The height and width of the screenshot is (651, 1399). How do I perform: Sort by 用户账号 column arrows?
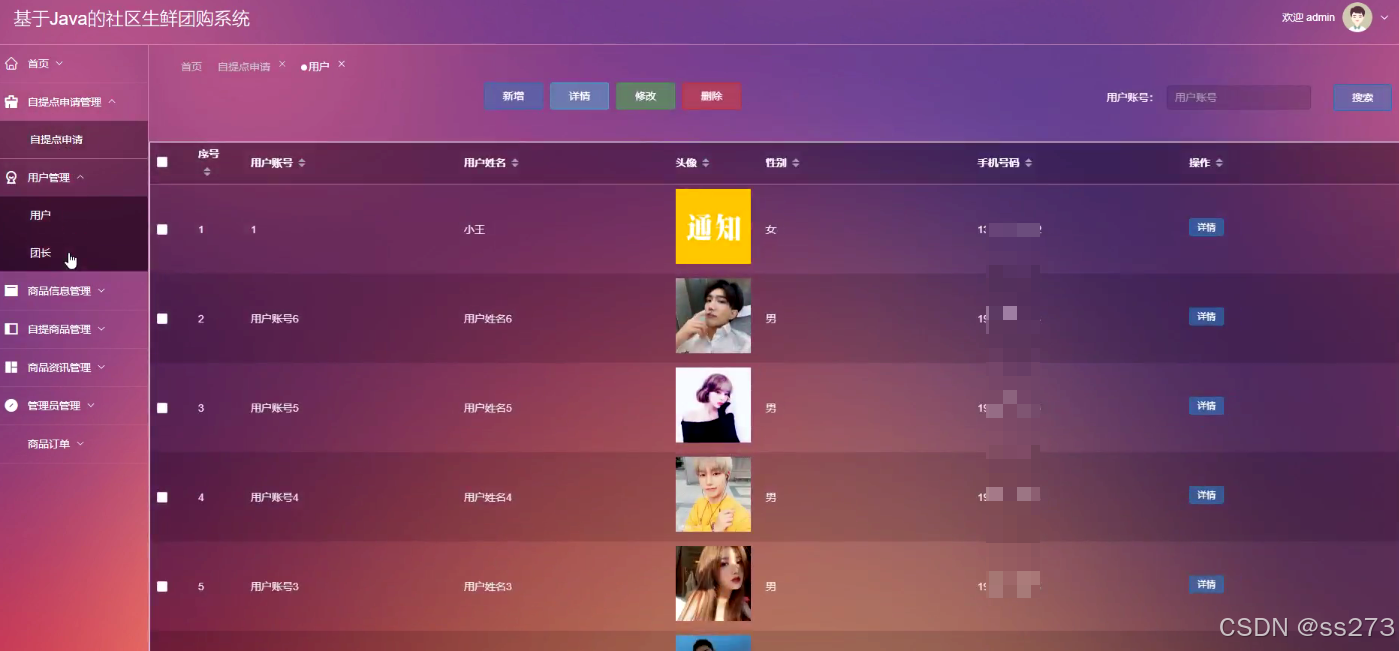coord(302,163)
